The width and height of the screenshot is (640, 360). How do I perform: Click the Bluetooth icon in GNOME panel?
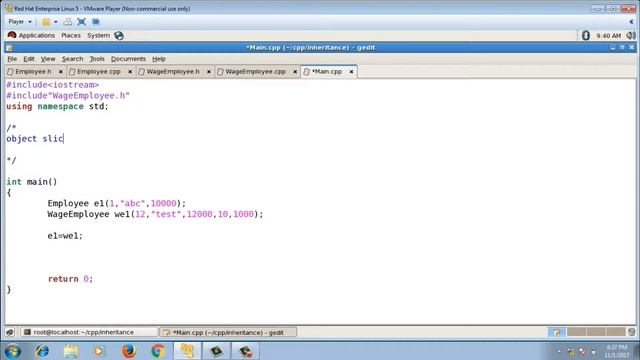pyautogui.click(x=586, y=36)
